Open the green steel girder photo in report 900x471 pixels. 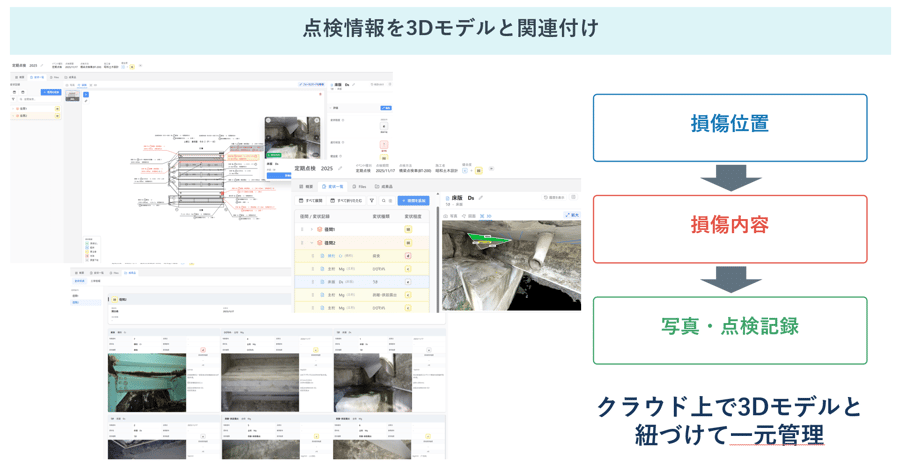[x=147, y=383]
